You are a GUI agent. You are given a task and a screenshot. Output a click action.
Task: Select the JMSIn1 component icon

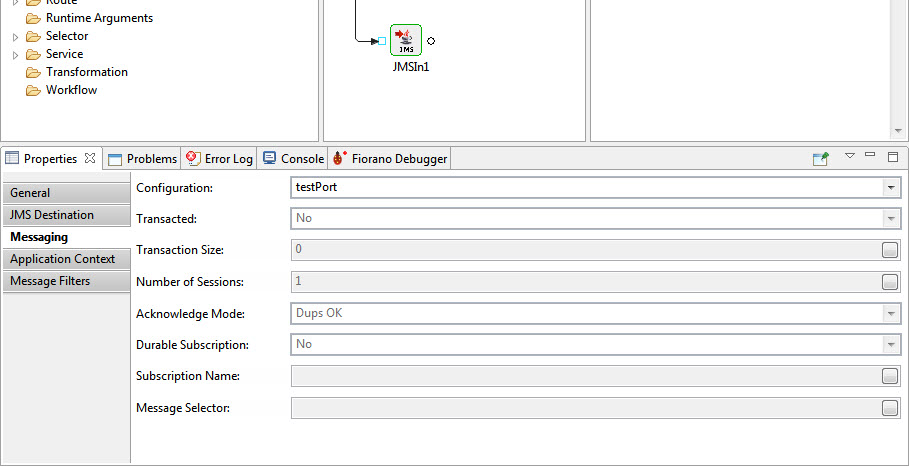point(405,41)
